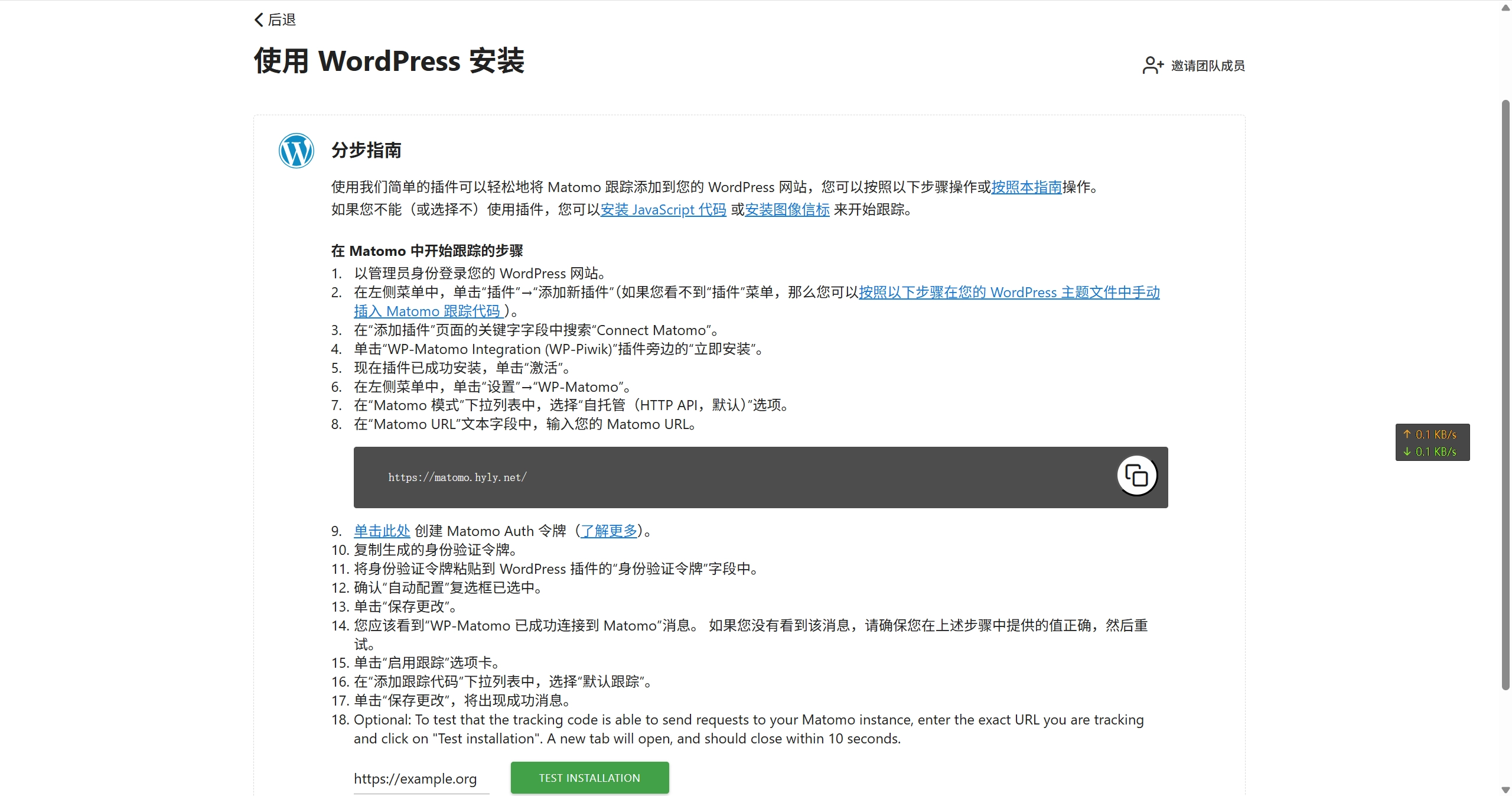This screenshot has height=796, width=1512.
Task: Click step 18 Optional test instructions text
Action: (x=749, y=729)
